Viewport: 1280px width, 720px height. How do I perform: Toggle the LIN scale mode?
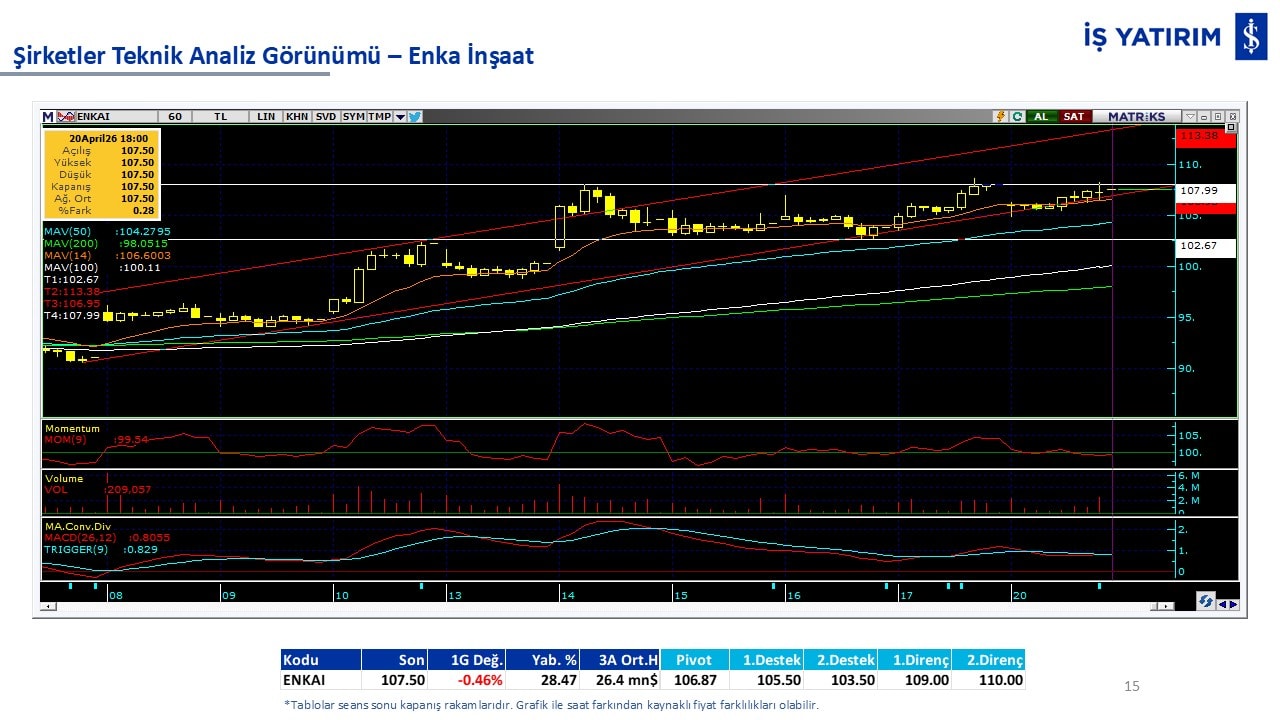[x=265, y=117]
